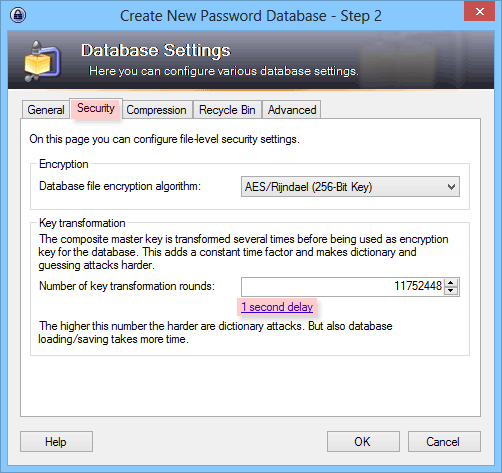Screen dimensions: 502x473
Task: Increase key transformation rounds with up arrow
Action: click(451, 283)
